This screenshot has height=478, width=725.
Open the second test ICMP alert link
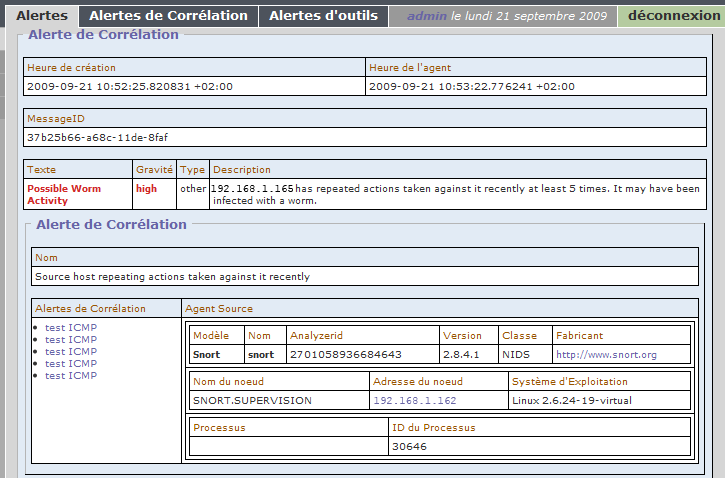[71, 340]
